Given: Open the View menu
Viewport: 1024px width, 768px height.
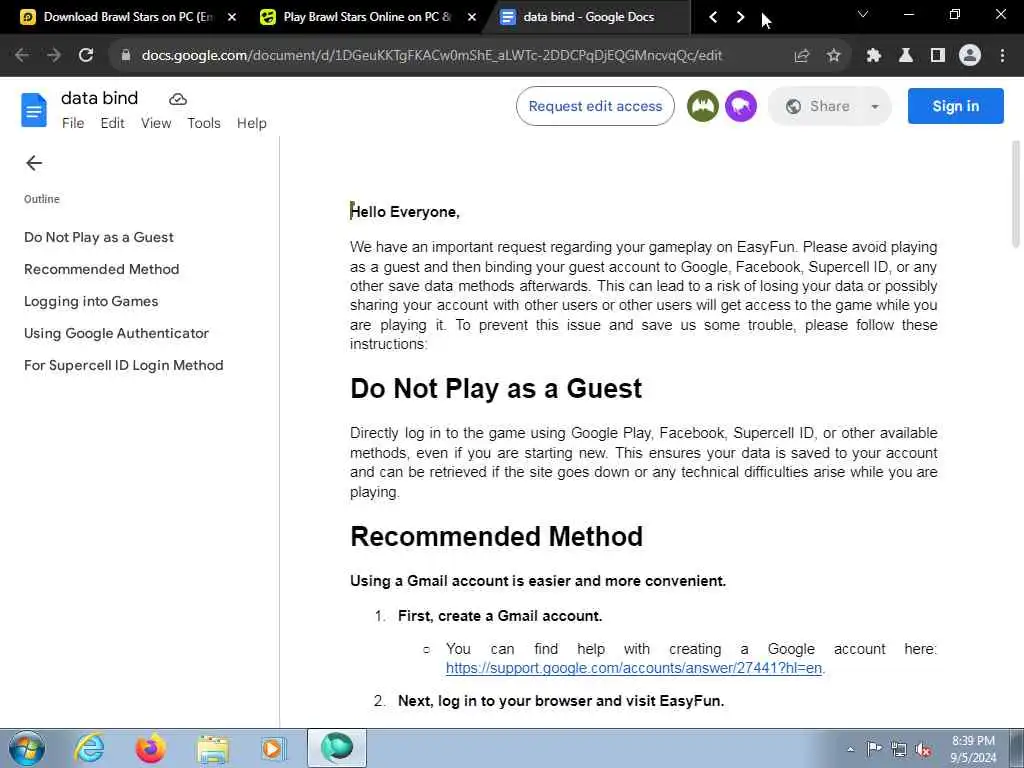Looking at the screenshot, I should [x=156, y=123].
